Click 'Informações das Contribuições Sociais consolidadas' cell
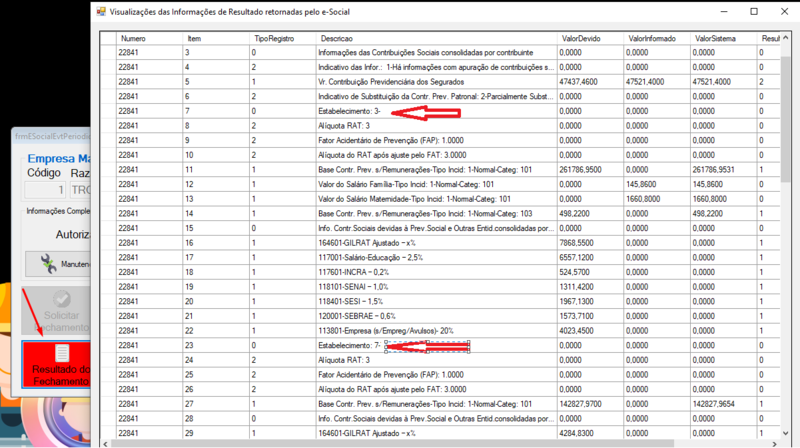Image resolution: width=800 pixels, height=448 pixels. click(x=436, y=53)
